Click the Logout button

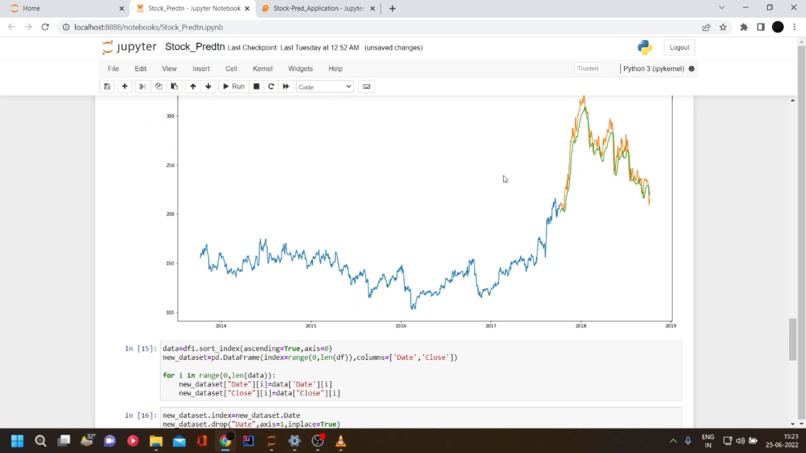(679, 47)
